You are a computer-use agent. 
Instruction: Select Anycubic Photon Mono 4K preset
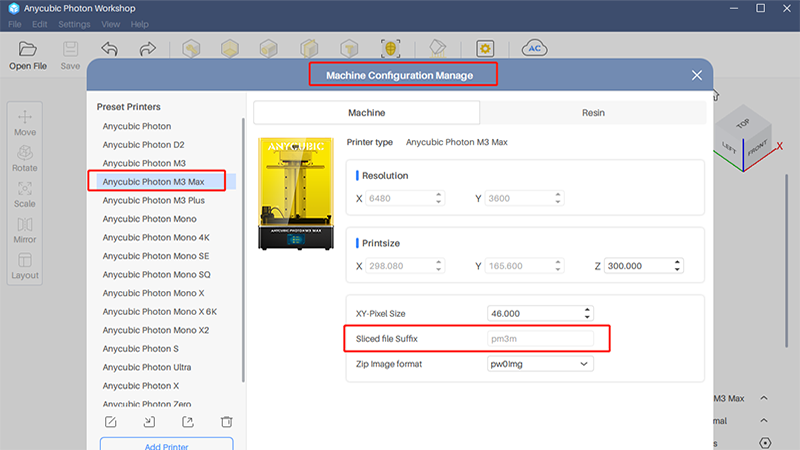click(155, 237)
